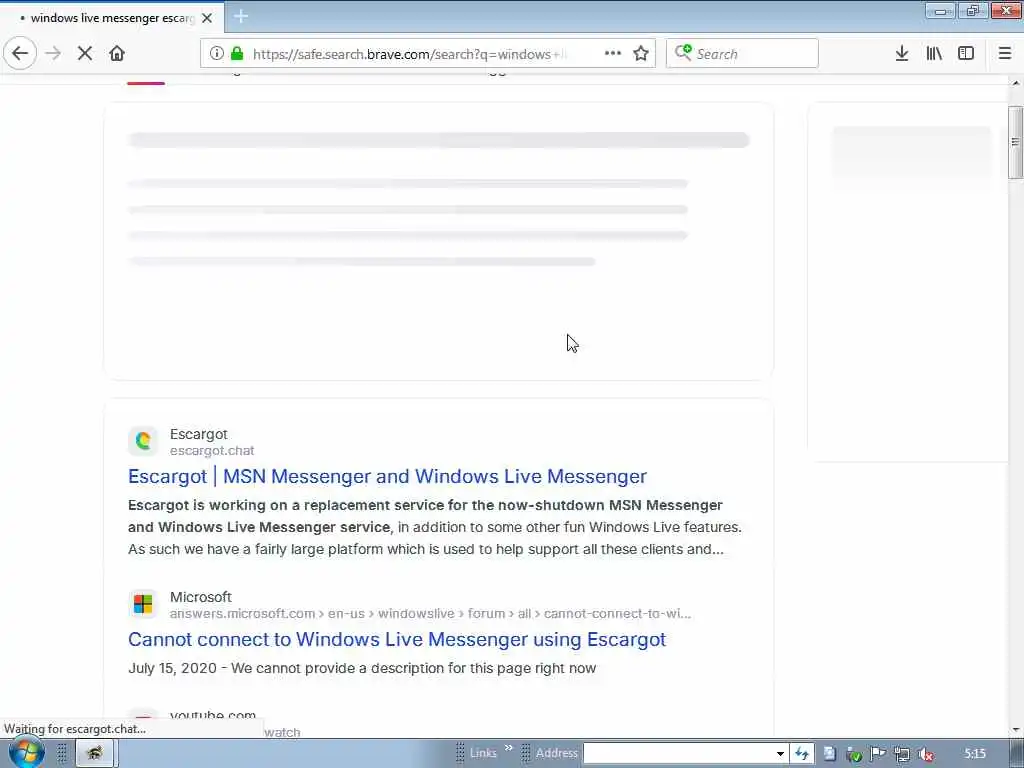Open the Library bookmarks and history menu
Image resolution: width=1024 pixels, height=768 pixels.
pyautogui.click(x=934, y=53)
